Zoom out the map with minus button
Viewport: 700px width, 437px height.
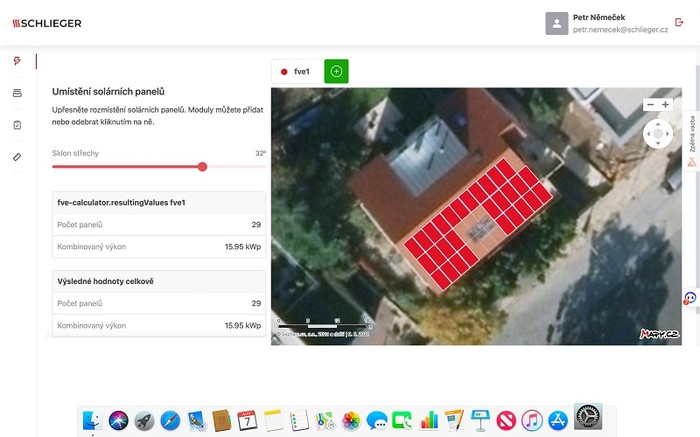[x=651, y=104]
